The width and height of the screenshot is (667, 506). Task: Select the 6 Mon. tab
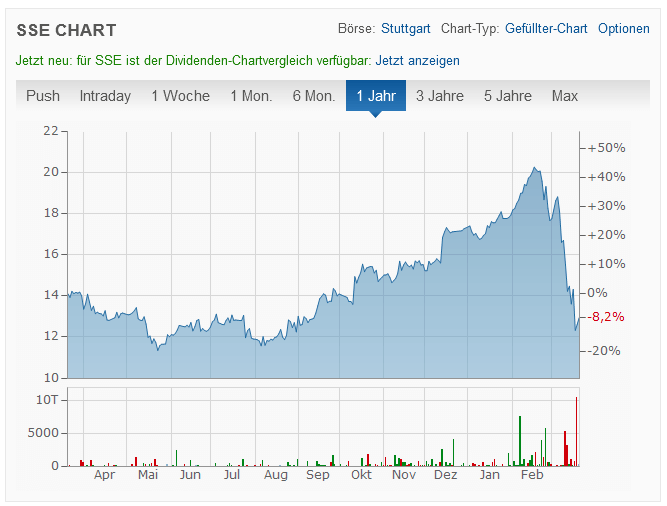(x=314, y=96)
